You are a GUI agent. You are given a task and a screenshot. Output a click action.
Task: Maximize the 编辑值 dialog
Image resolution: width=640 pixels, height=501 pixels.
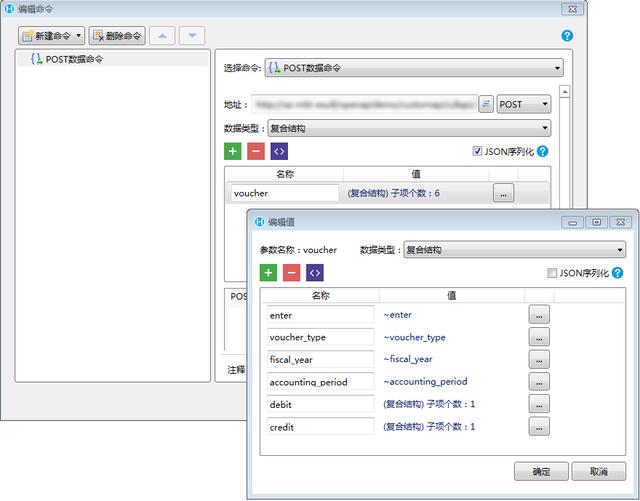click(596, 222)
